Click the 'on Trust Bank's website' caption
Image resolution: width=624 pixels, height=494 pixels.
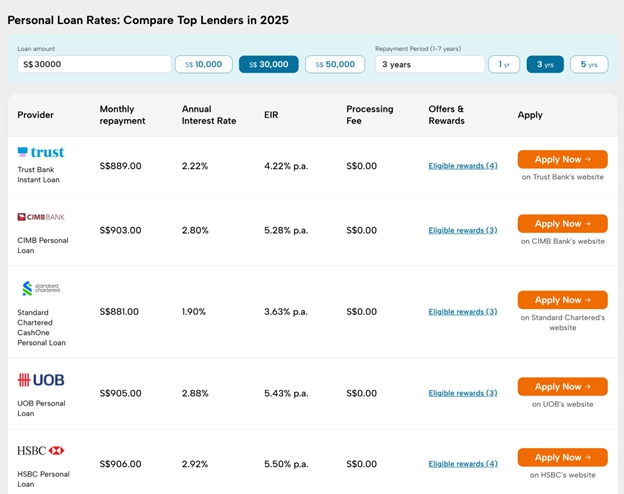click(563, 177)
